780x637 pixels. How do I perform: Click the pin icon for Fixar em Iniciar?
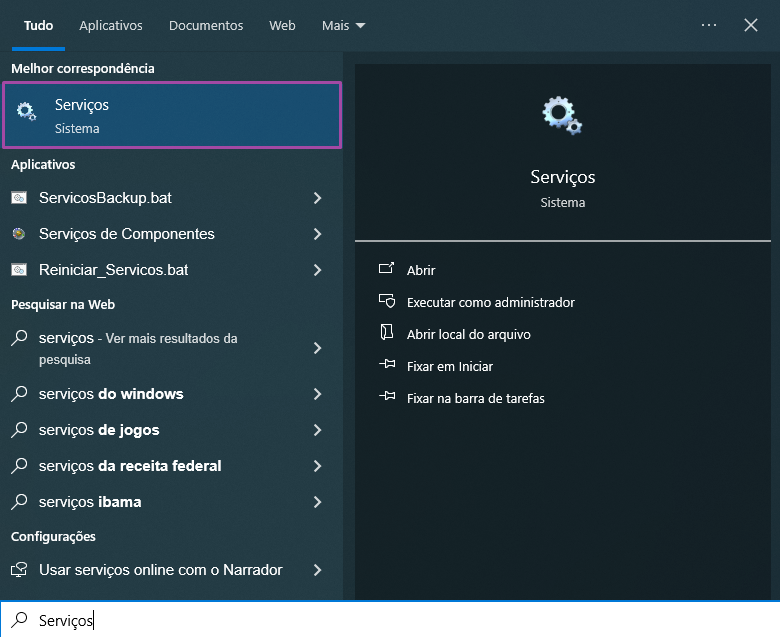(387, 364)
